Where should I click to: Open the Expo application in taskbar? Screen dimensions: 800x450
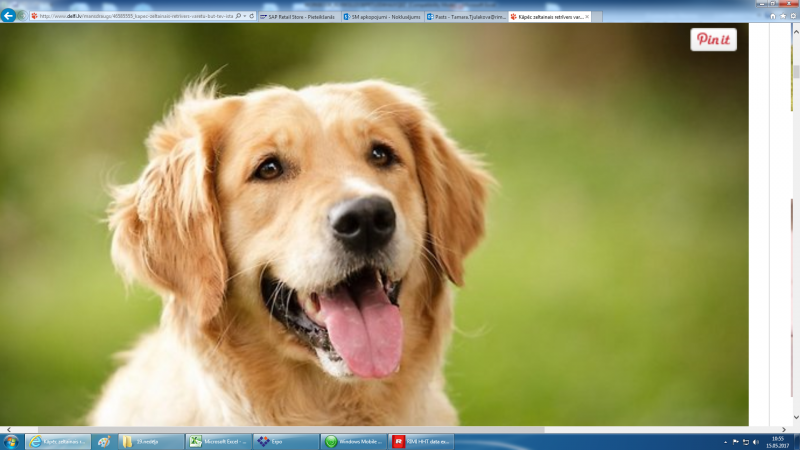(x=285, y=441)
